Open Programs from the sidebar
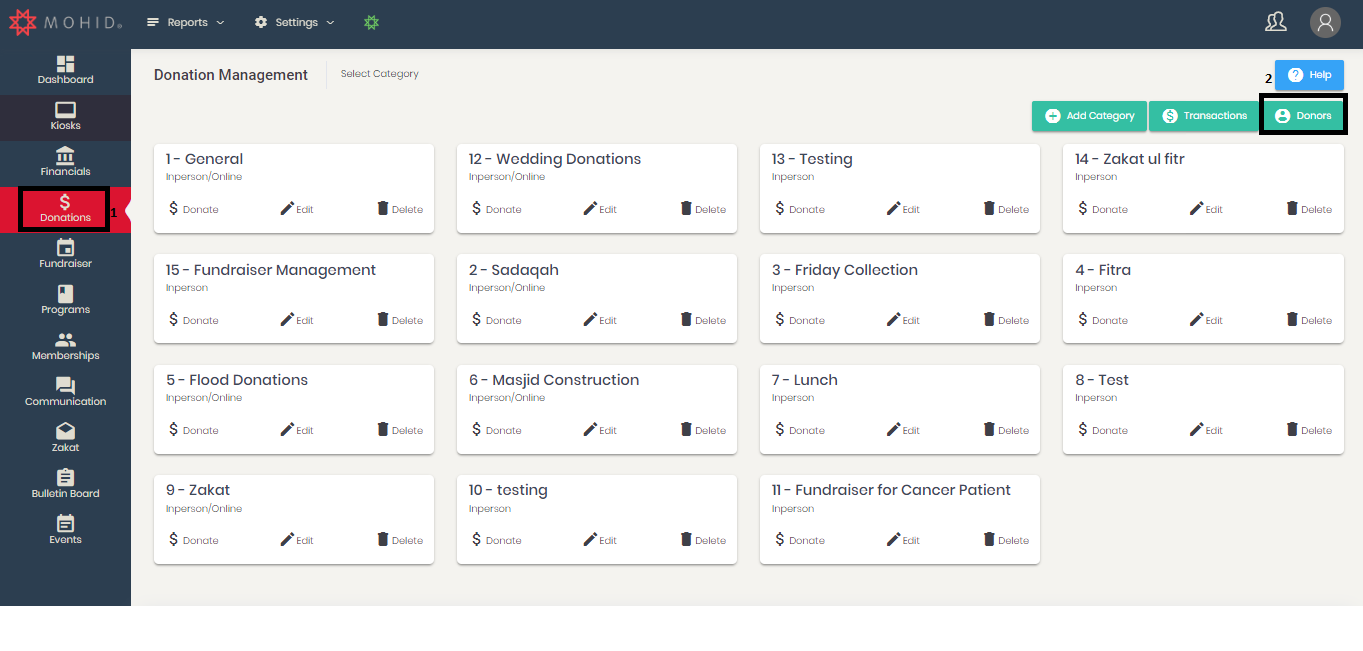Viewport: 1363px width, 651px height. pos(65,301)
